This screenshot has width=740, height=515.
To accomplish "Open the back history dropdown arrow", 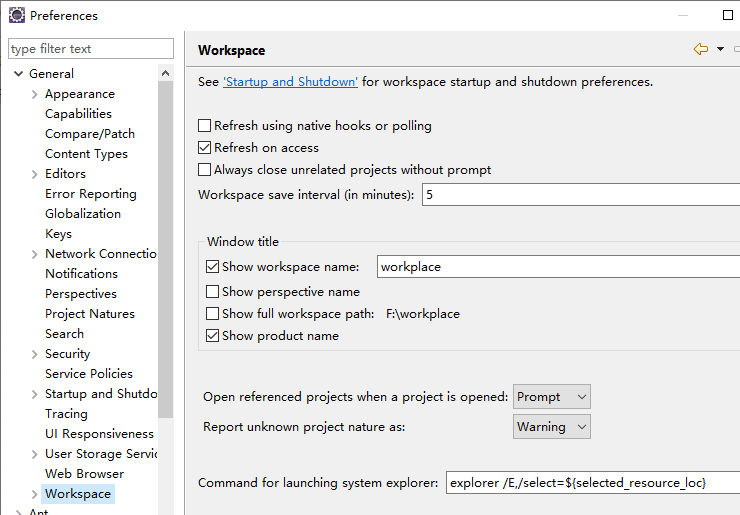I will click(720, 49).
